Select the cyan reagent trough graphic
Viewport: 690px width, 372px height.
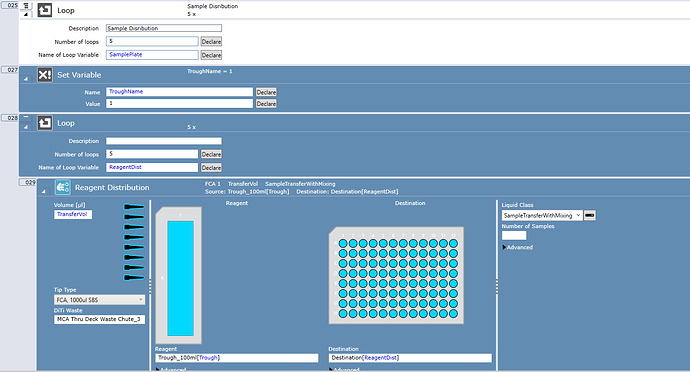point(180,278)
